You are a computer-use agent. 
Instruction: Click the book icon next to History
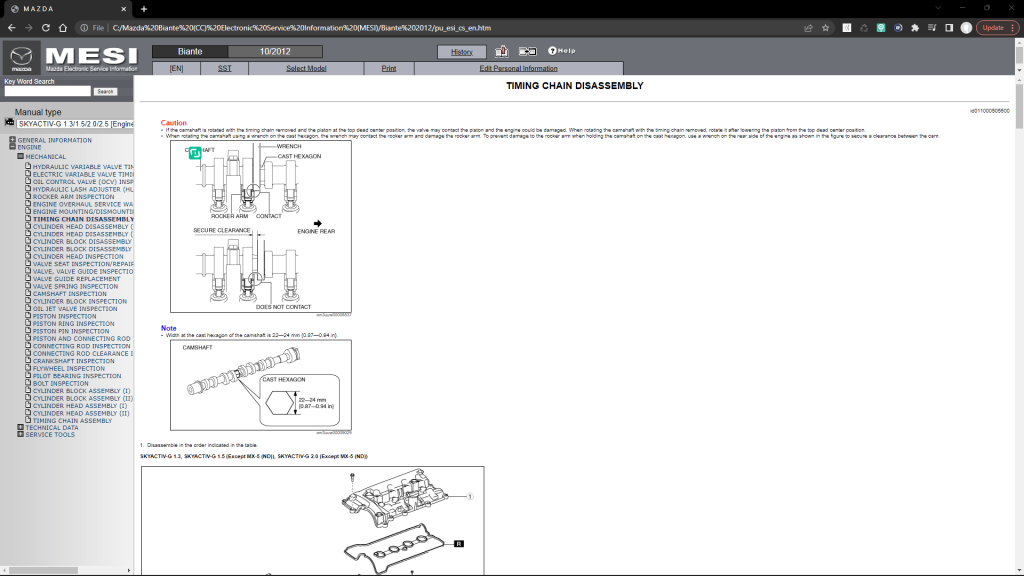(502, 51)
